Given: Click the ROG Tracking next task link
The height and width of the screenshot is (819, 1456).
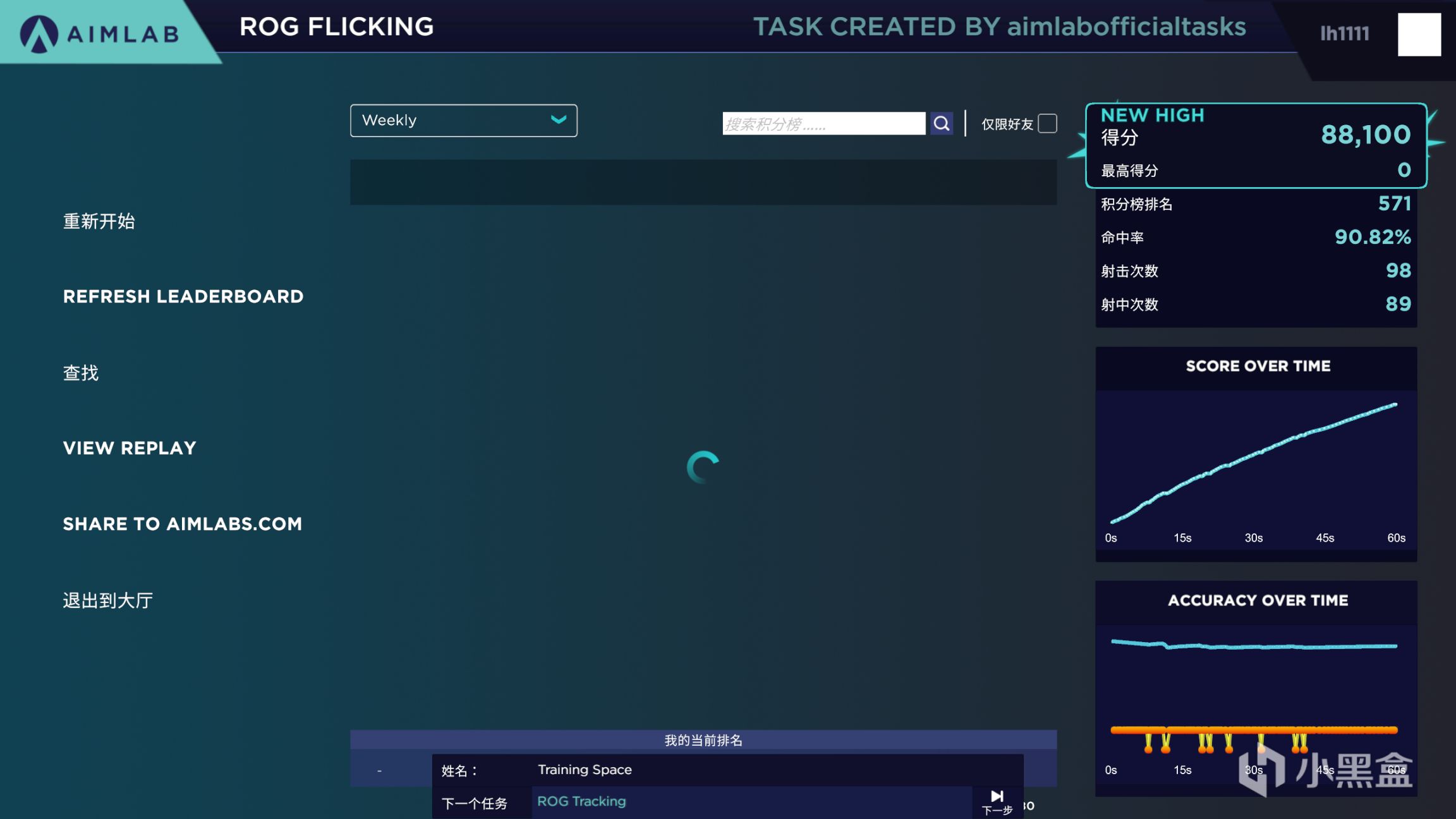Looking at the screenshot, I should click(581, 801).
